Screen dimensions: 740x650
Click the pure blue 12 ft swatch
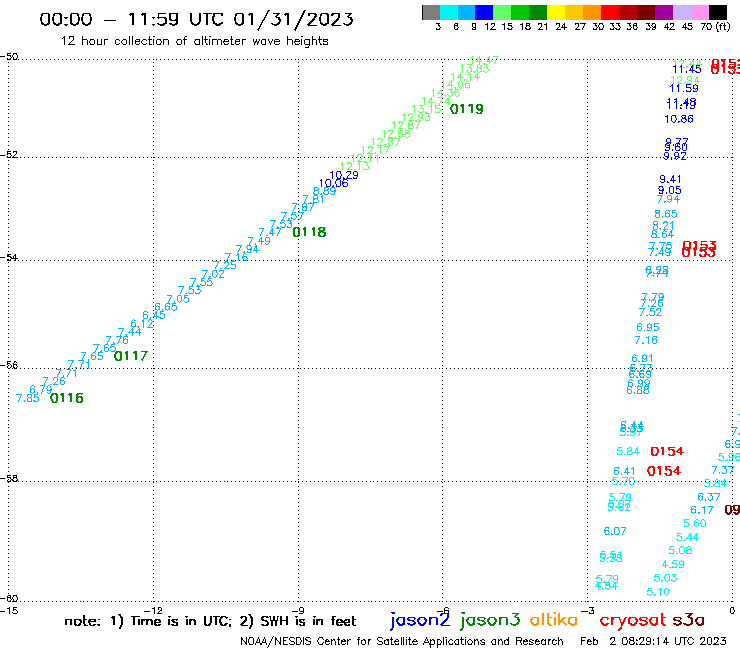(484, 12)
